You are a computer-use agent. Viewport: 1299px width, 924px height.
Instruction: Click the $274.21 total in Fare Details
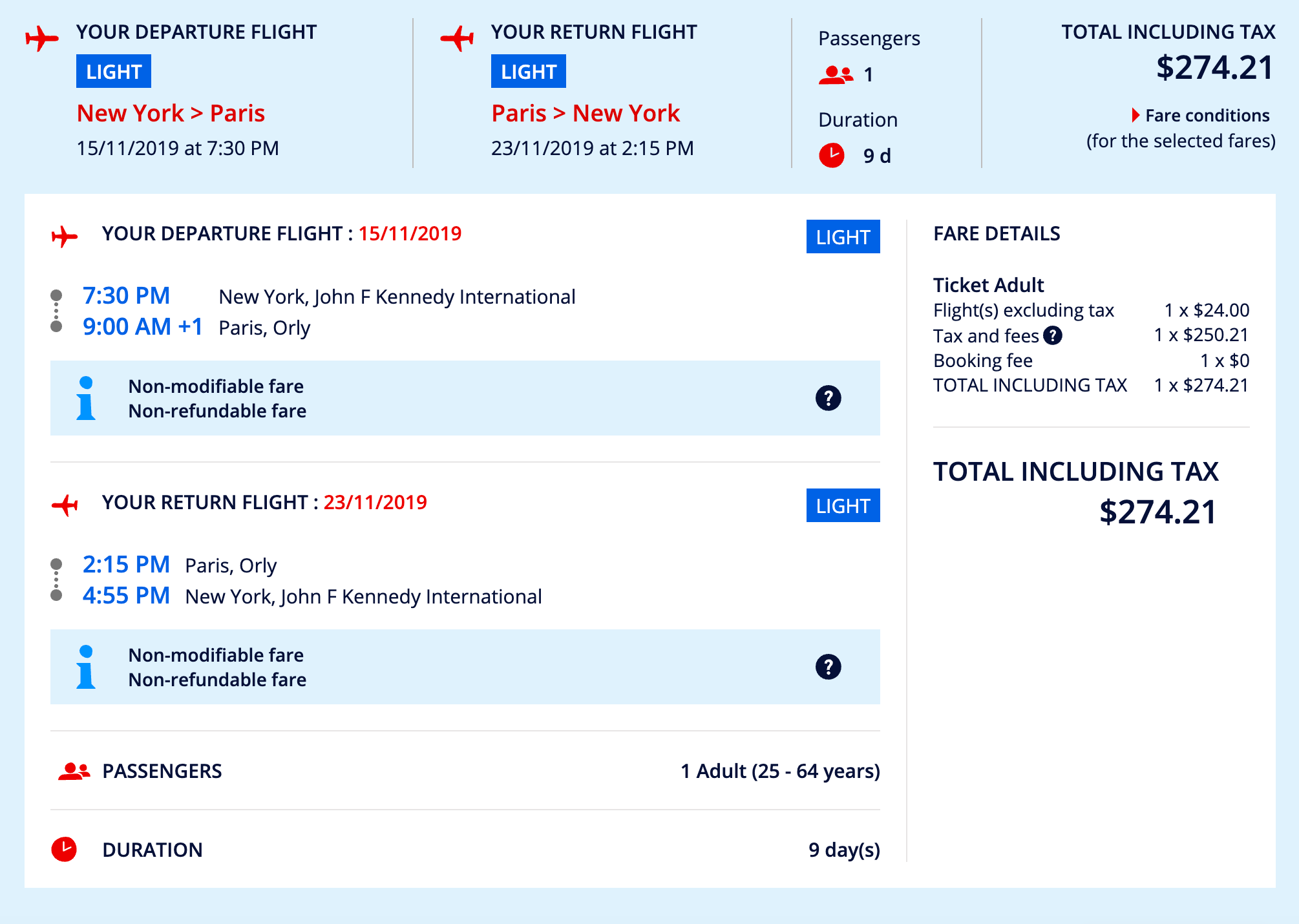tap(1157, 512)
